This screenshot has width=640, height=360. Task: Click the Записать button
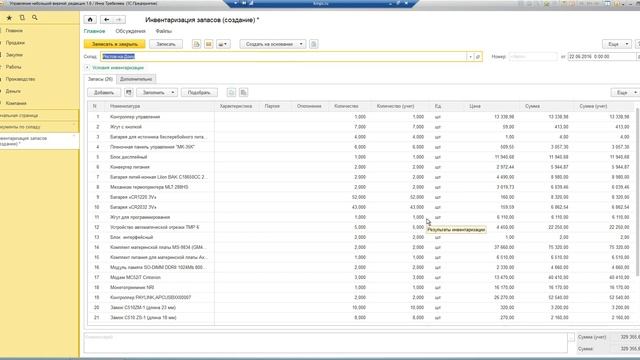[166, 44]
